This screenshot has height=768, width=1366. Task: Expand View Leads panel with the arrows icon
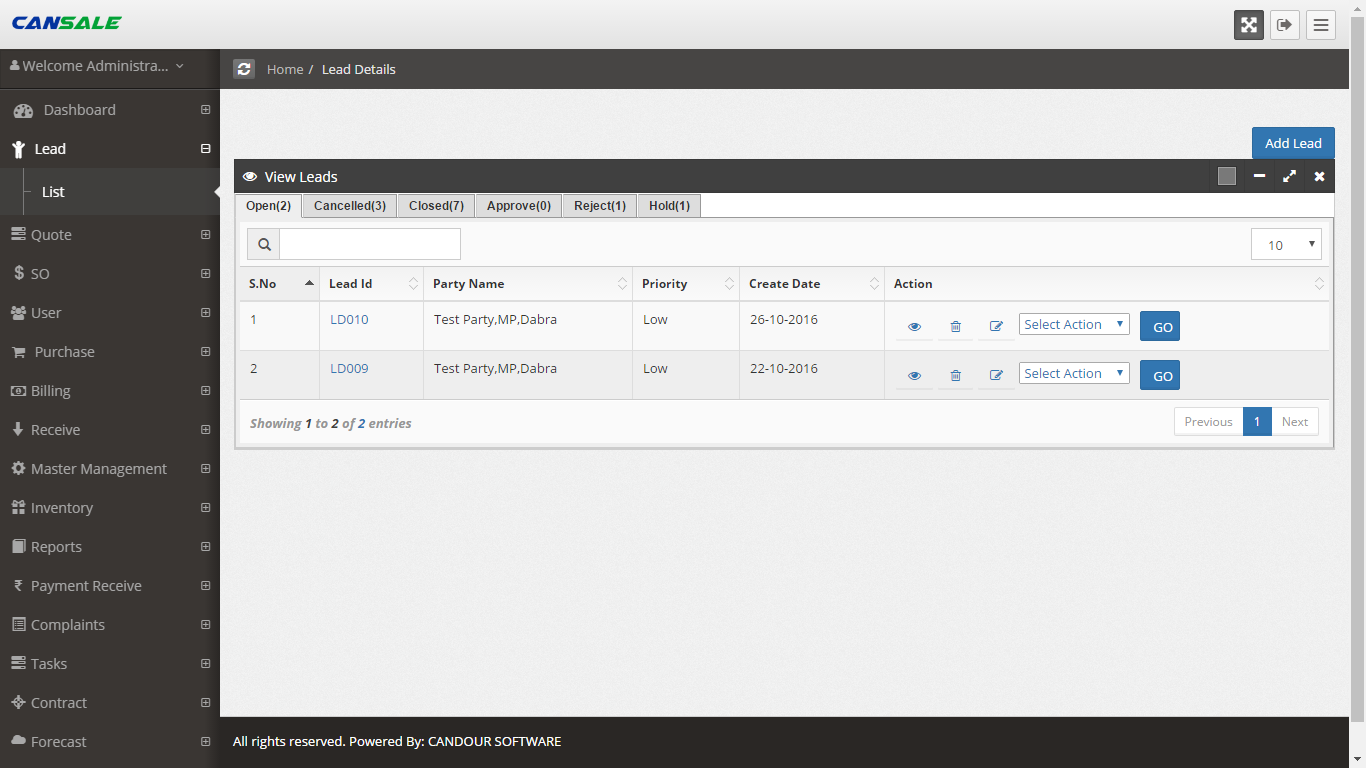click(x=1289, y=176)
